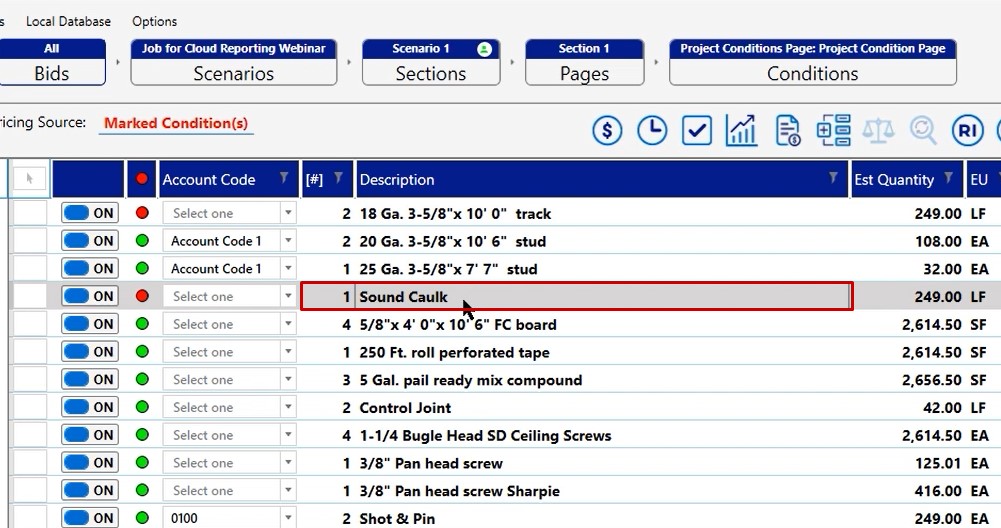Viewport: 1001px width, 528px height.
Task: Go to Scenarios breadcrumb button
Action: [233, 62]
